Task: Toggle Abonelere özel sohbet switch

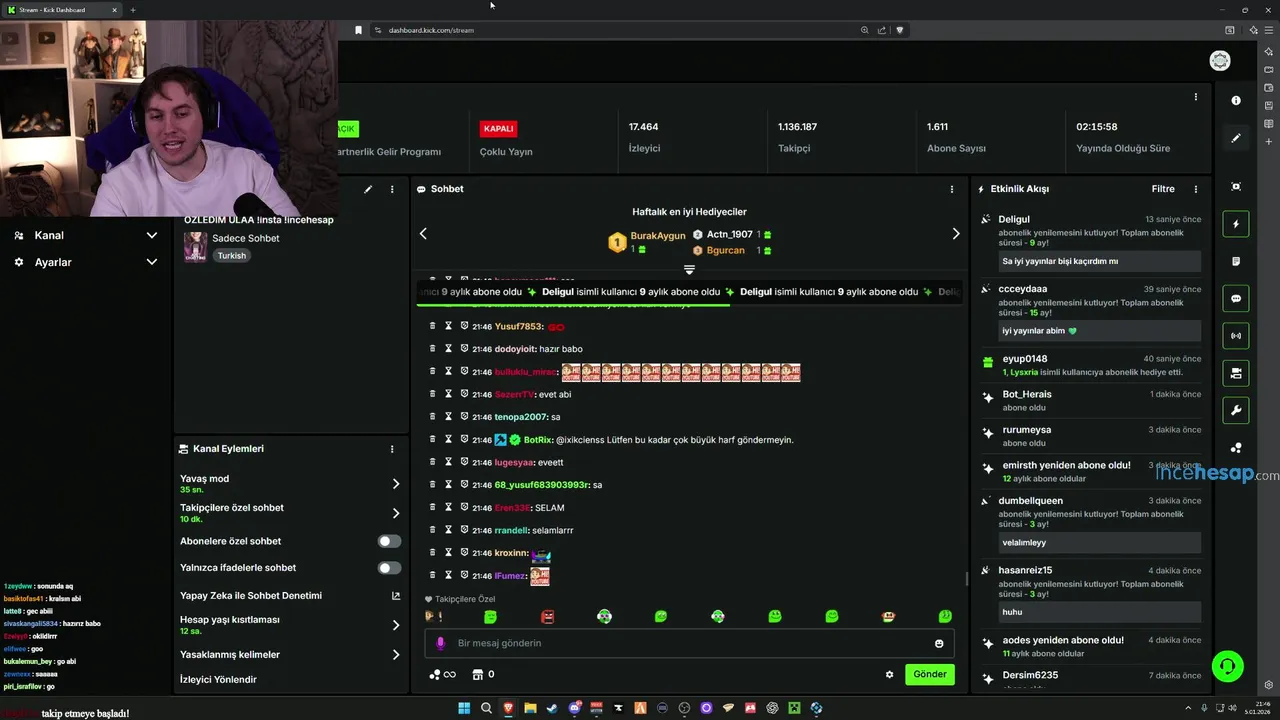Action: tap(389, 541)
